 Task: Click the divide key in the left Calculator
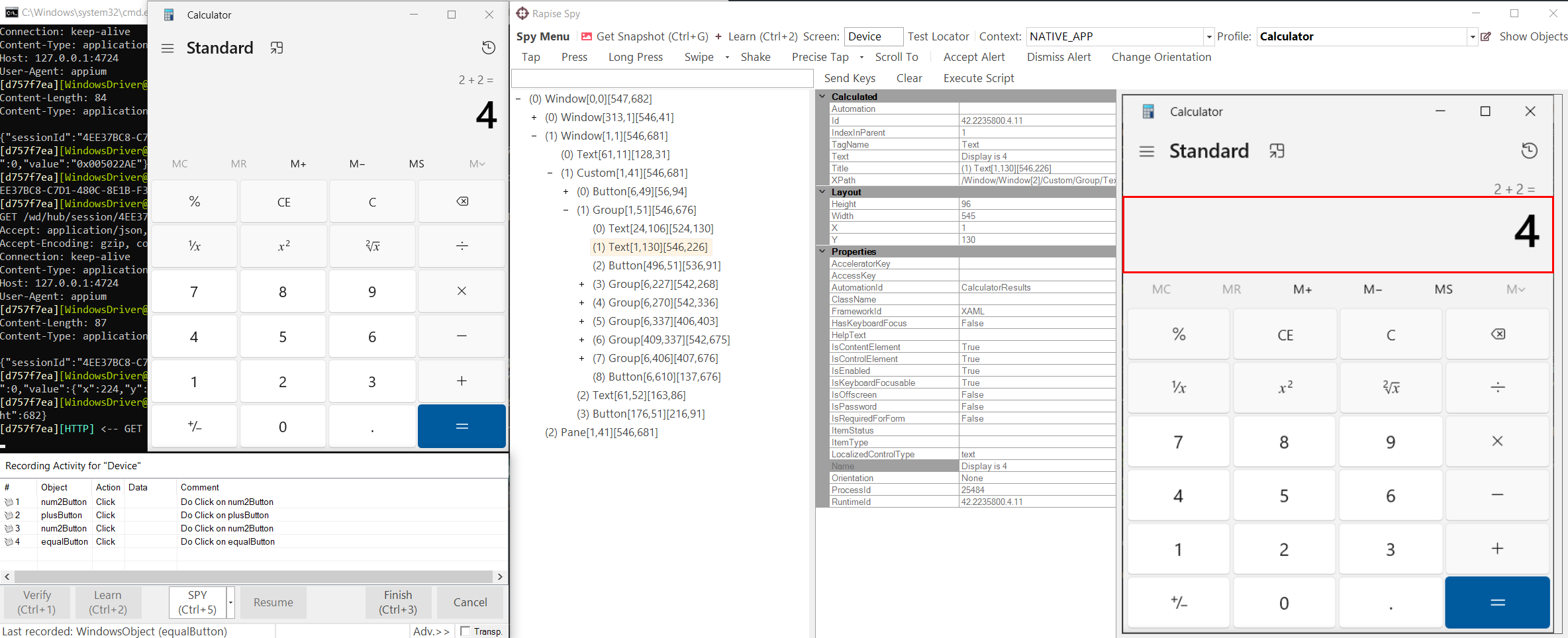tap(462, 246)
